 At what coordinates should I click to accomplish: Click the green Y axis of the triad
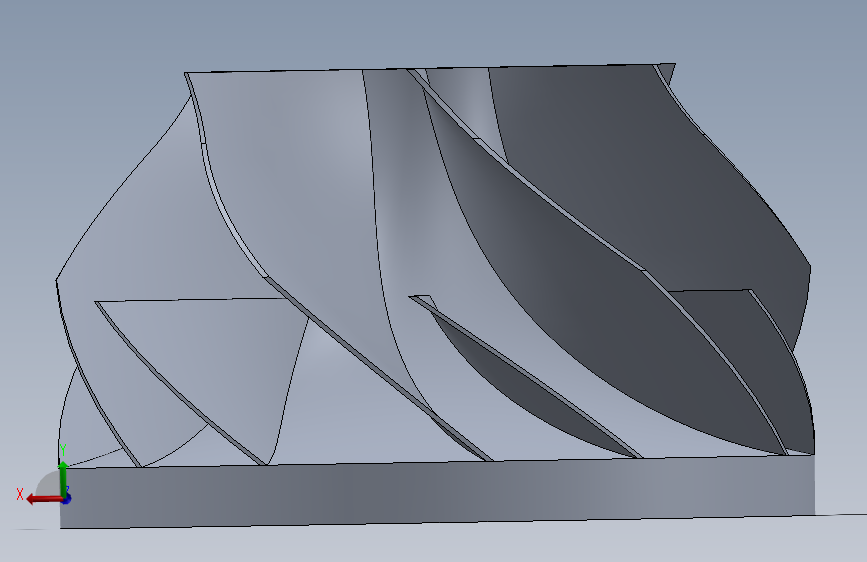(63, 478)
